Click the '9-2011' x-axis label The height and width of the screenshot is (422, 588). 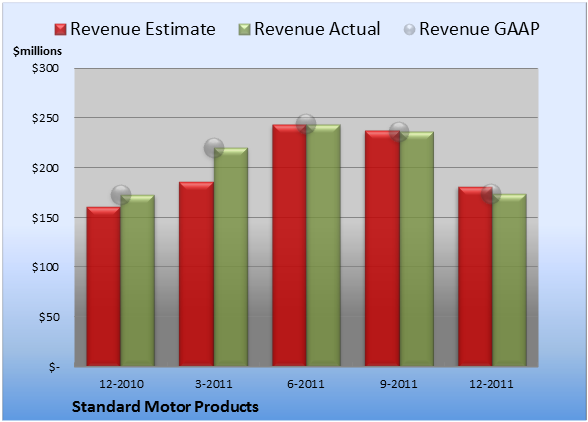pos(399,384)
